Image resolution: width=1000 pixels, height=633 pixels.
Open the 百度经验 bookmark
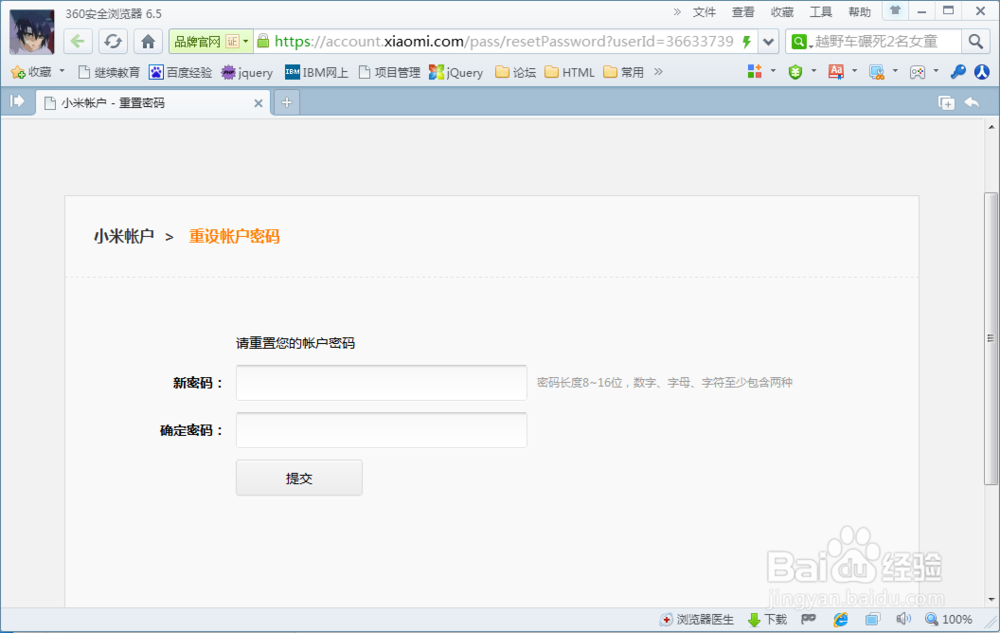point(180,72)
